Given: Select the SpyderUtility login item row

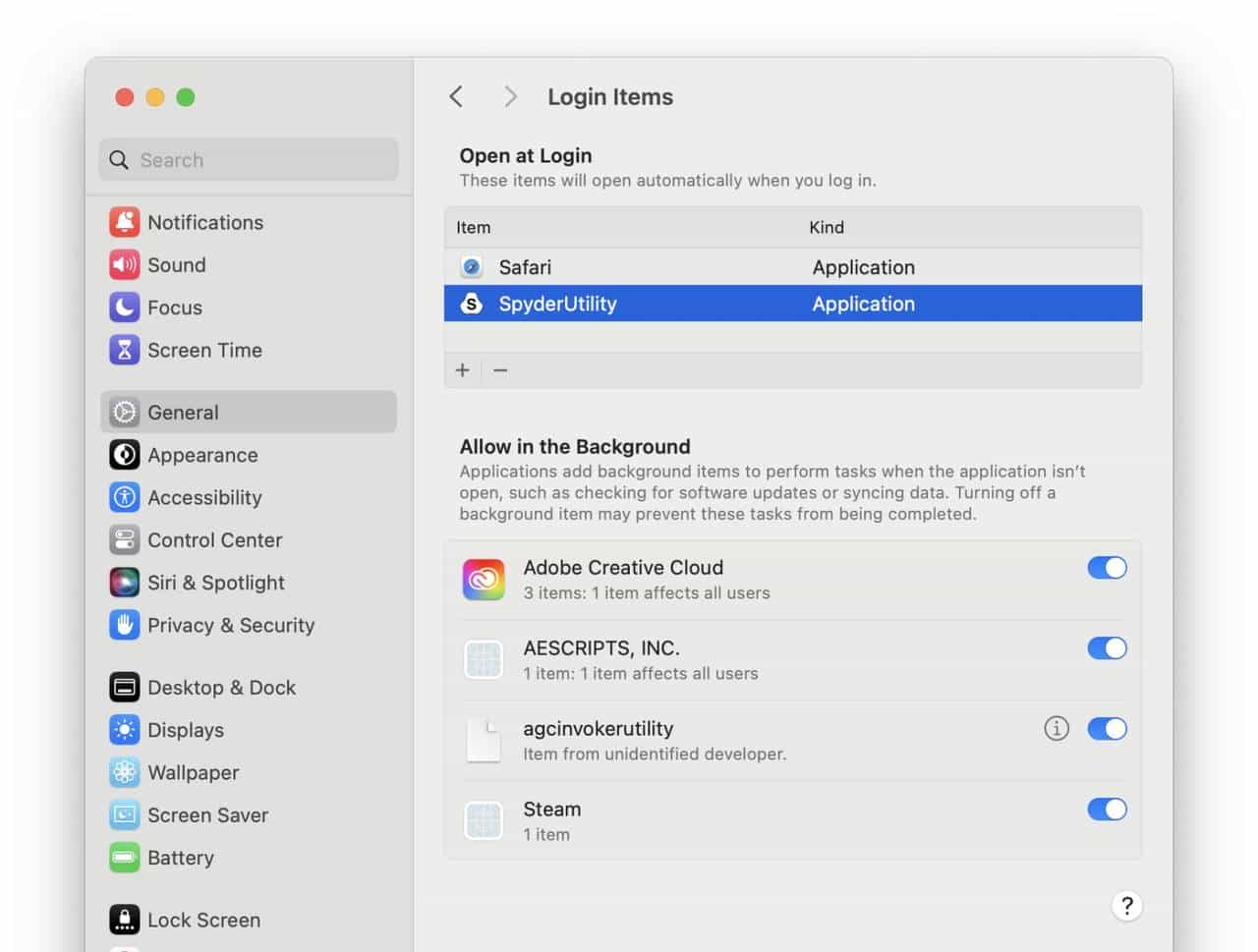Looking at the screenshot, I should pos(793,304).
